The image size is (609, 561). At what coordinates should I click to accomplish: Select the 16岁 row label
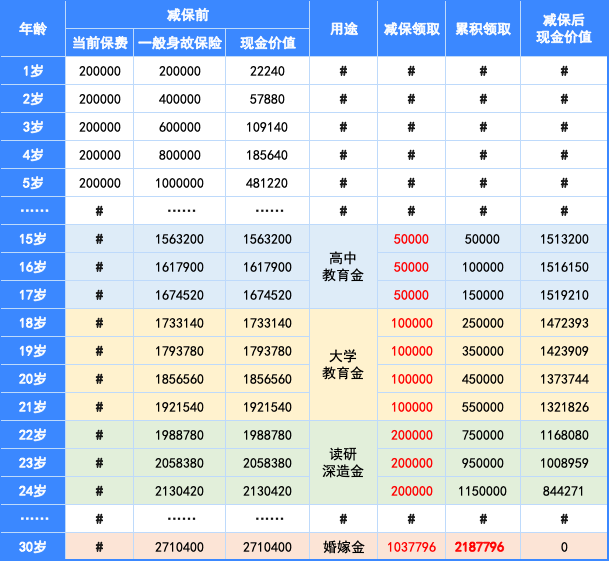pyautogui.click(x=33, y=267)
